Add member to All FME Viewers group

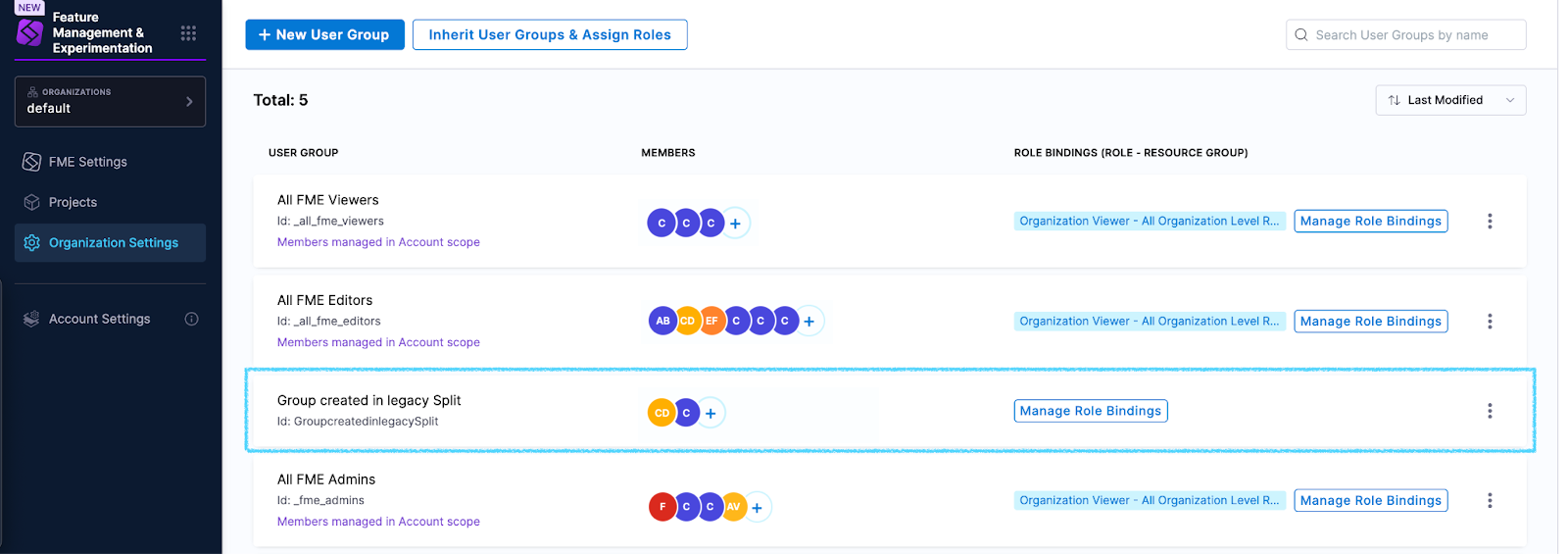(735, 224)
